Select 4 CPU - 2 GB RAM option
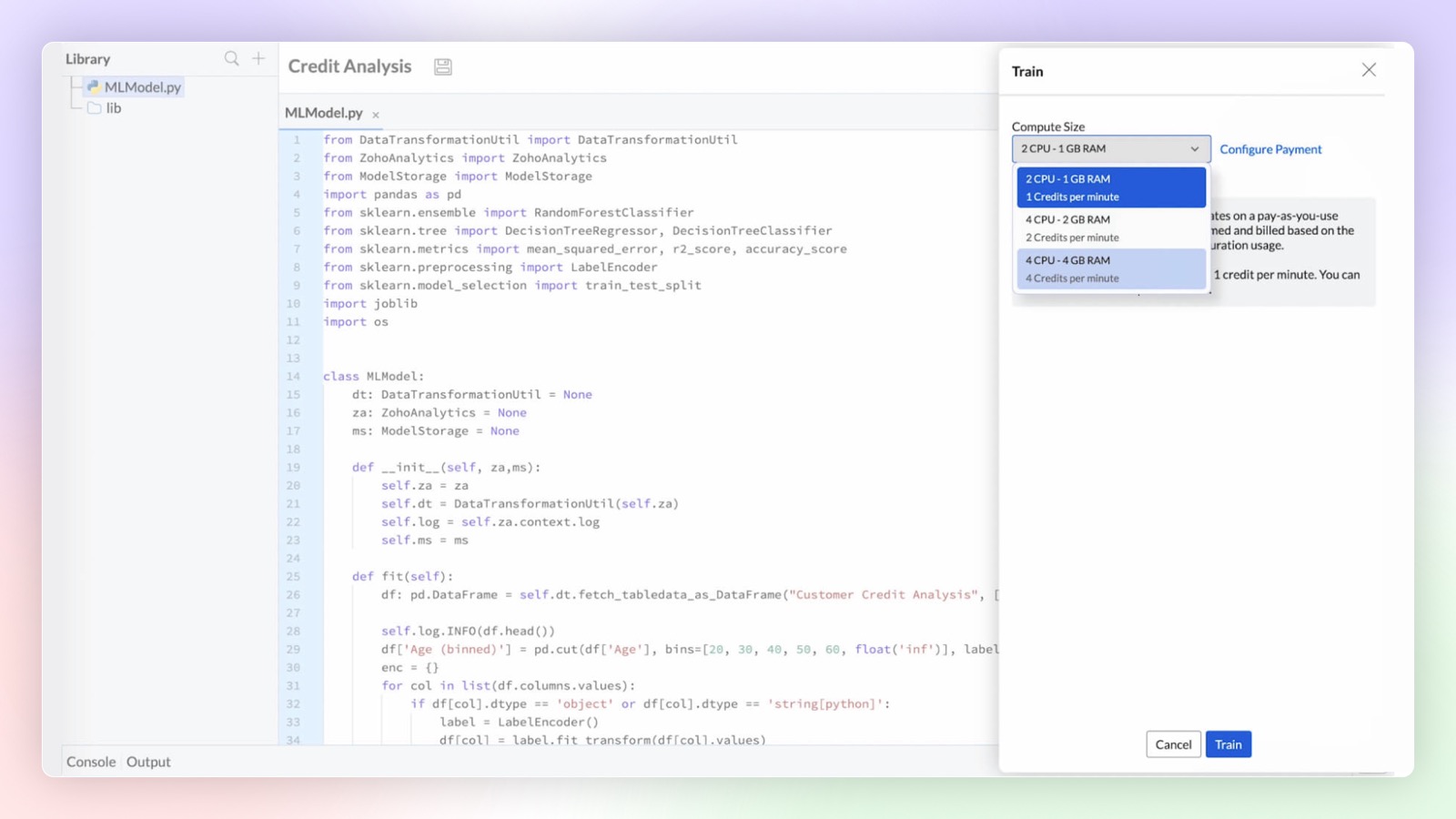1456x819 pixels. pos(1111,228)
